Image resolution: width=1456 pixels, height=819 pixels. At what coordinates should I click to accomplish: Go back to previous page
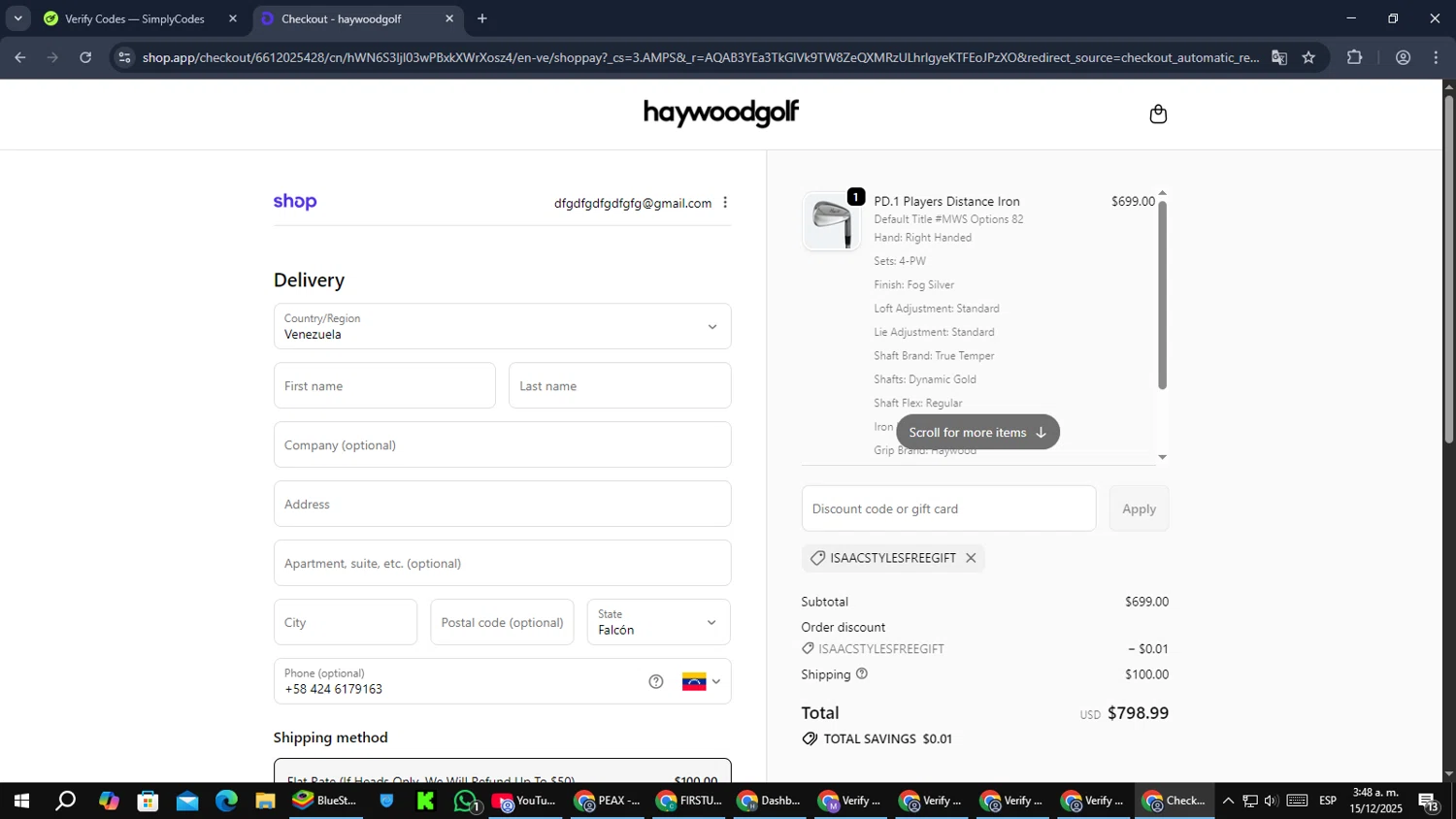pyautogui.click(x=19, y=57)
